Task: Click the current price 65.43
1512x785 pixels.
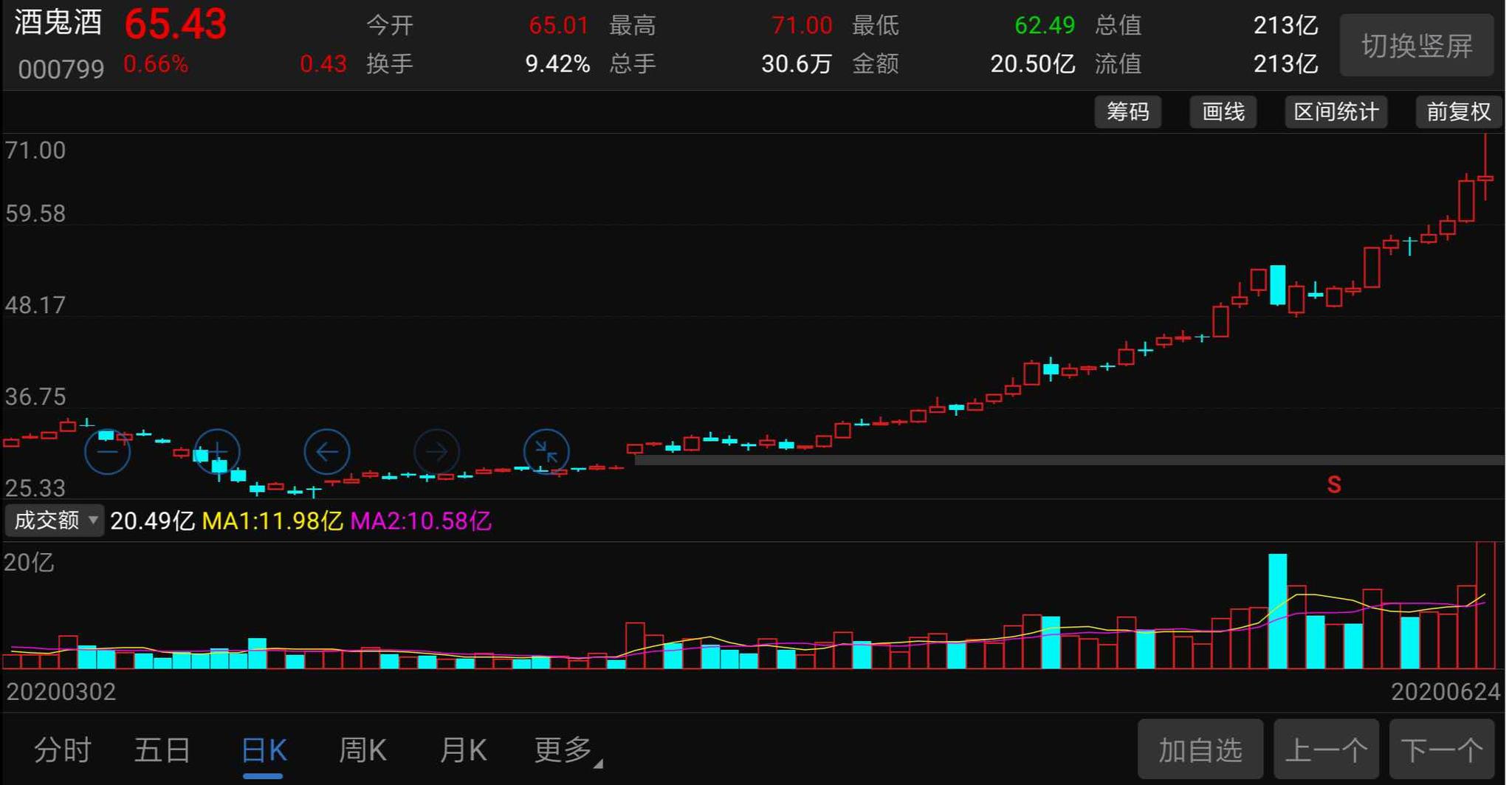Action: (176, 24)
